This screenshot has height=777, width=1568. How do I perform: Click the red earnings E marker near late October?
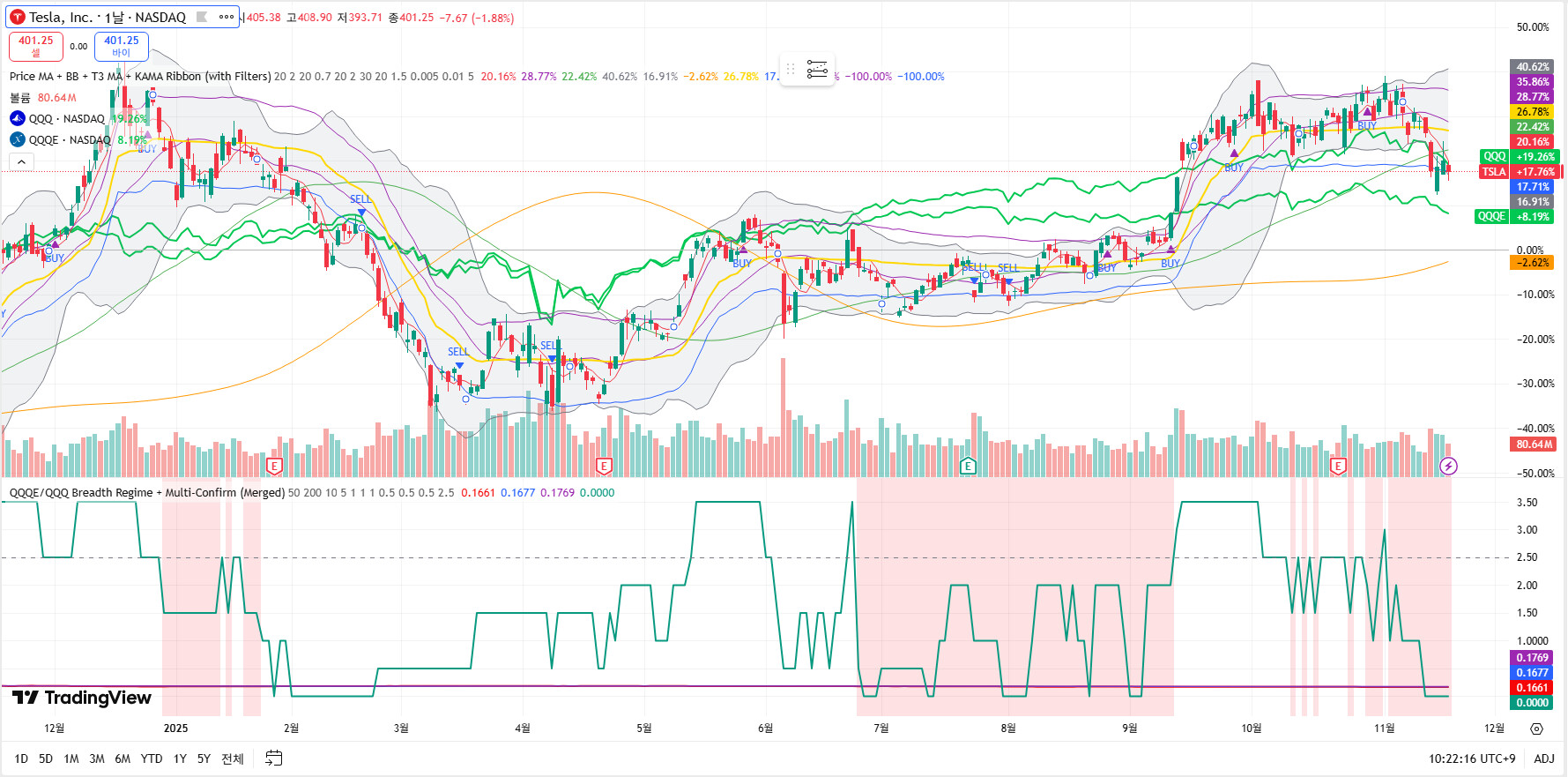1338,466
